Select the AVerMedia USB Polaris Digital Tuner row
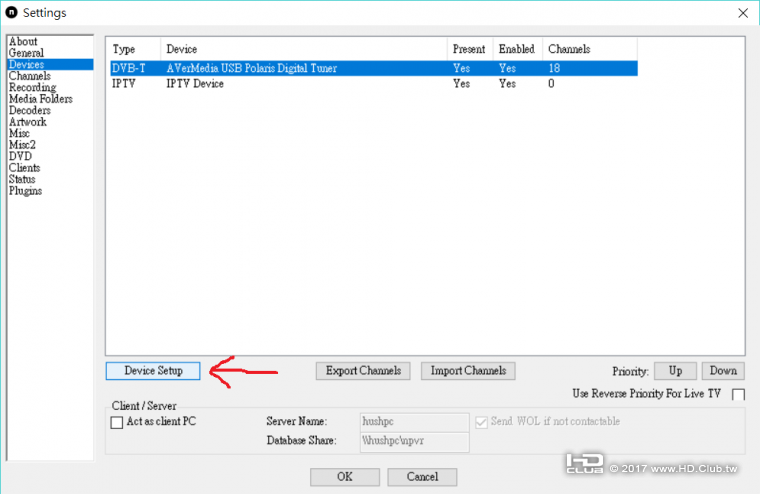760x494 pixels. tap(374, 68)
